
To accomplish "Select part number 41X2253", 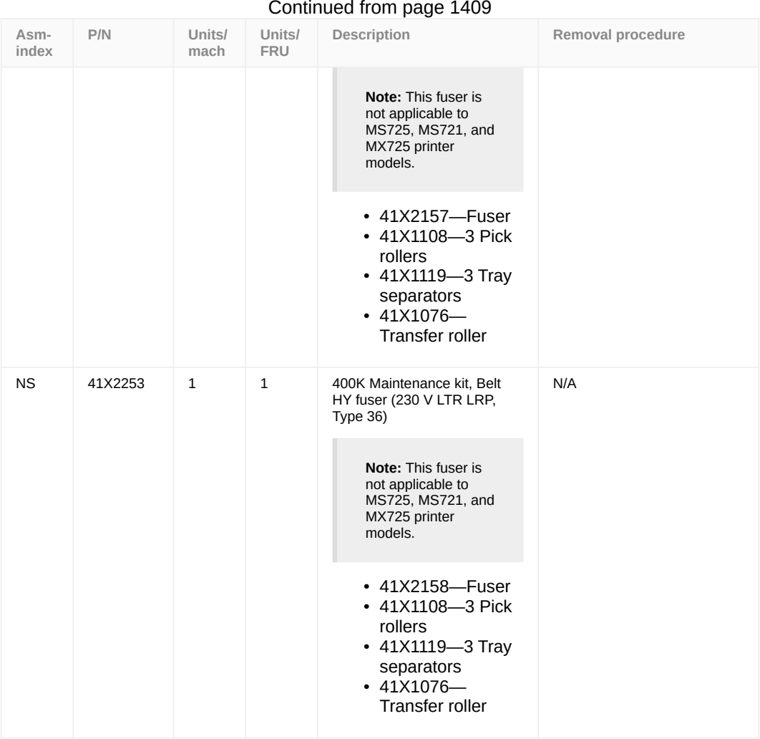I will (x=116, y=383).
